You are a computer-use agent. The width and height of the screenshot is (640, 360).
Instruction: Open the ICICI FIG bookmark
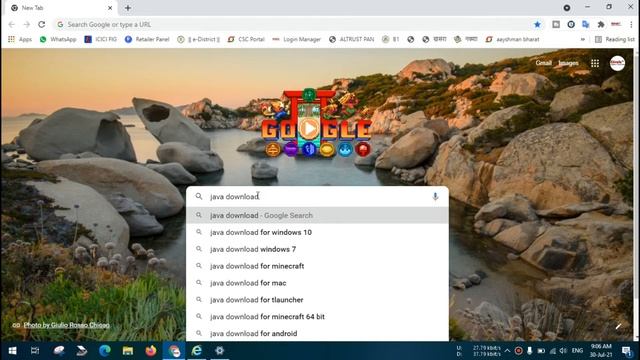100,39
